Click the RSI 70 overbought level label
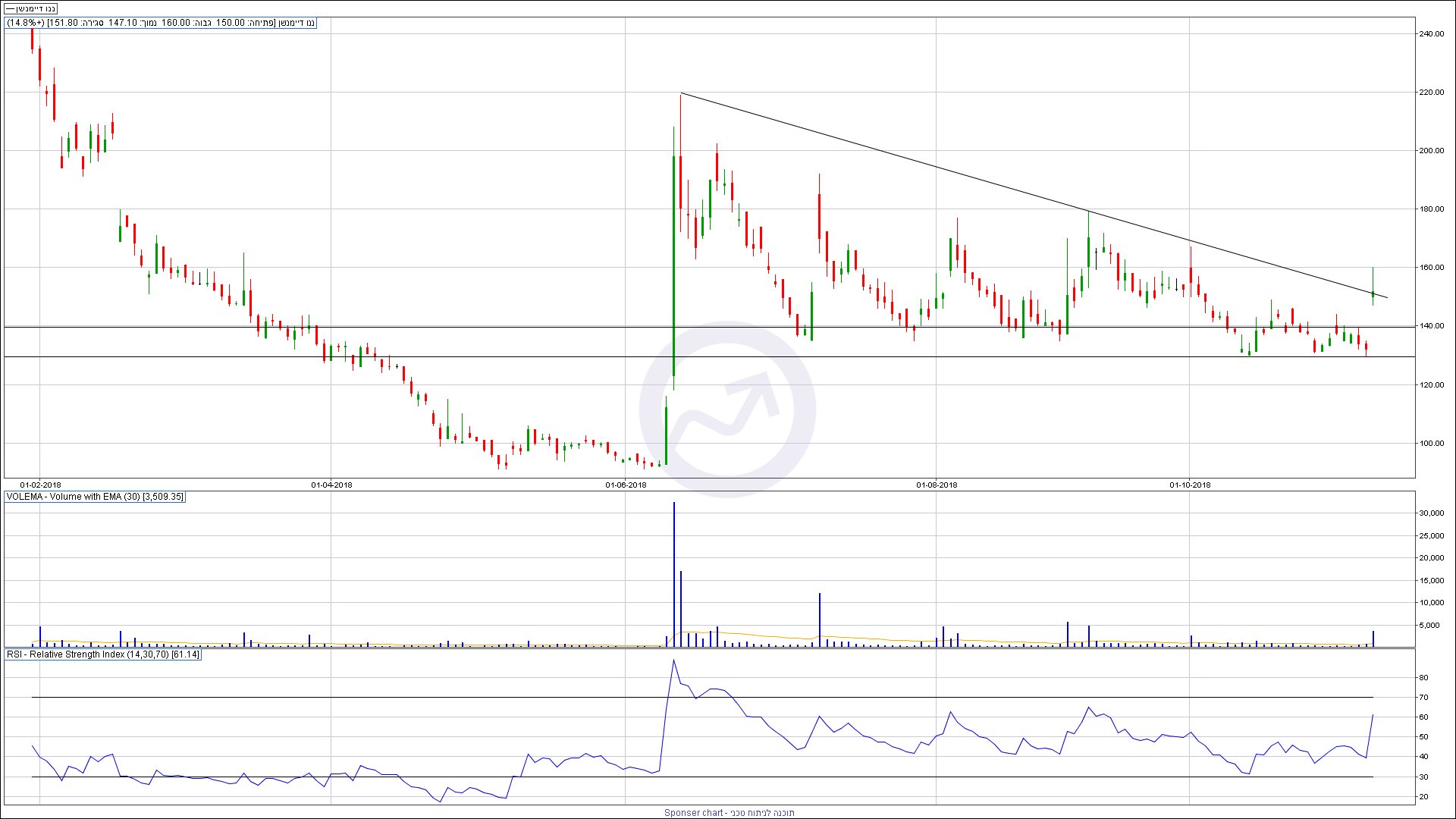Image resolution: width=1456 pixels, height=819 pixels. point(1423,697)
